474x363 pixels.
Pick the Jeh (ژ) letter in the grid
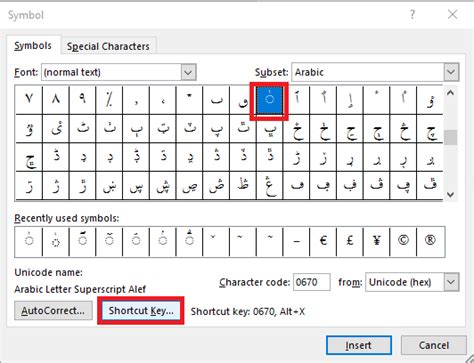tap(56, 186)
